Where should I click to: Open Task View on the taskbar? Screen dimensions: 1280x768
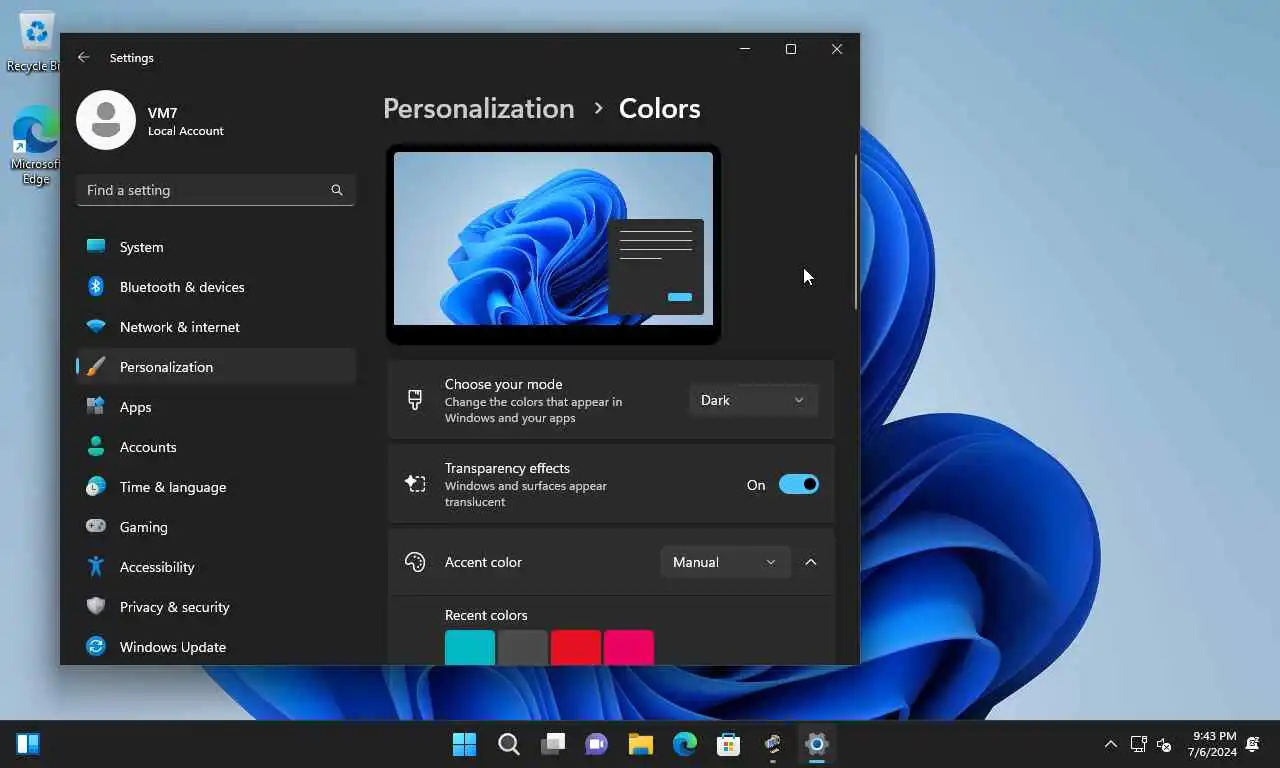pos(552,744)
